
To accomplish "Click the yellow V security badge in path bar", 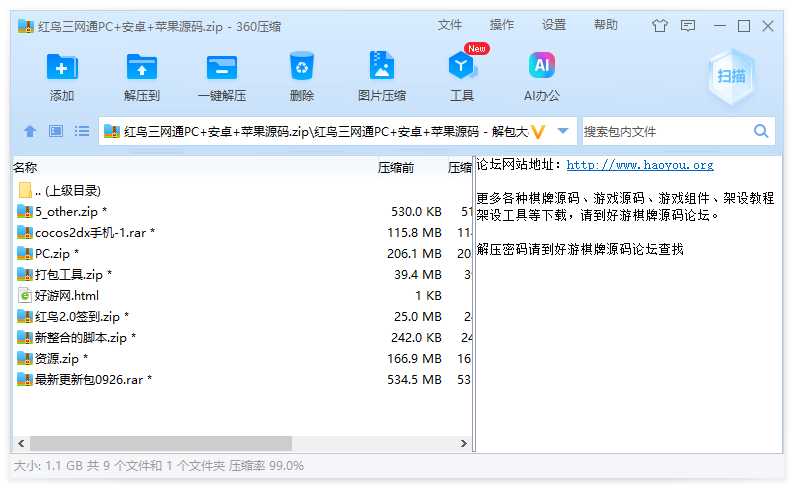I will [538, 132].
